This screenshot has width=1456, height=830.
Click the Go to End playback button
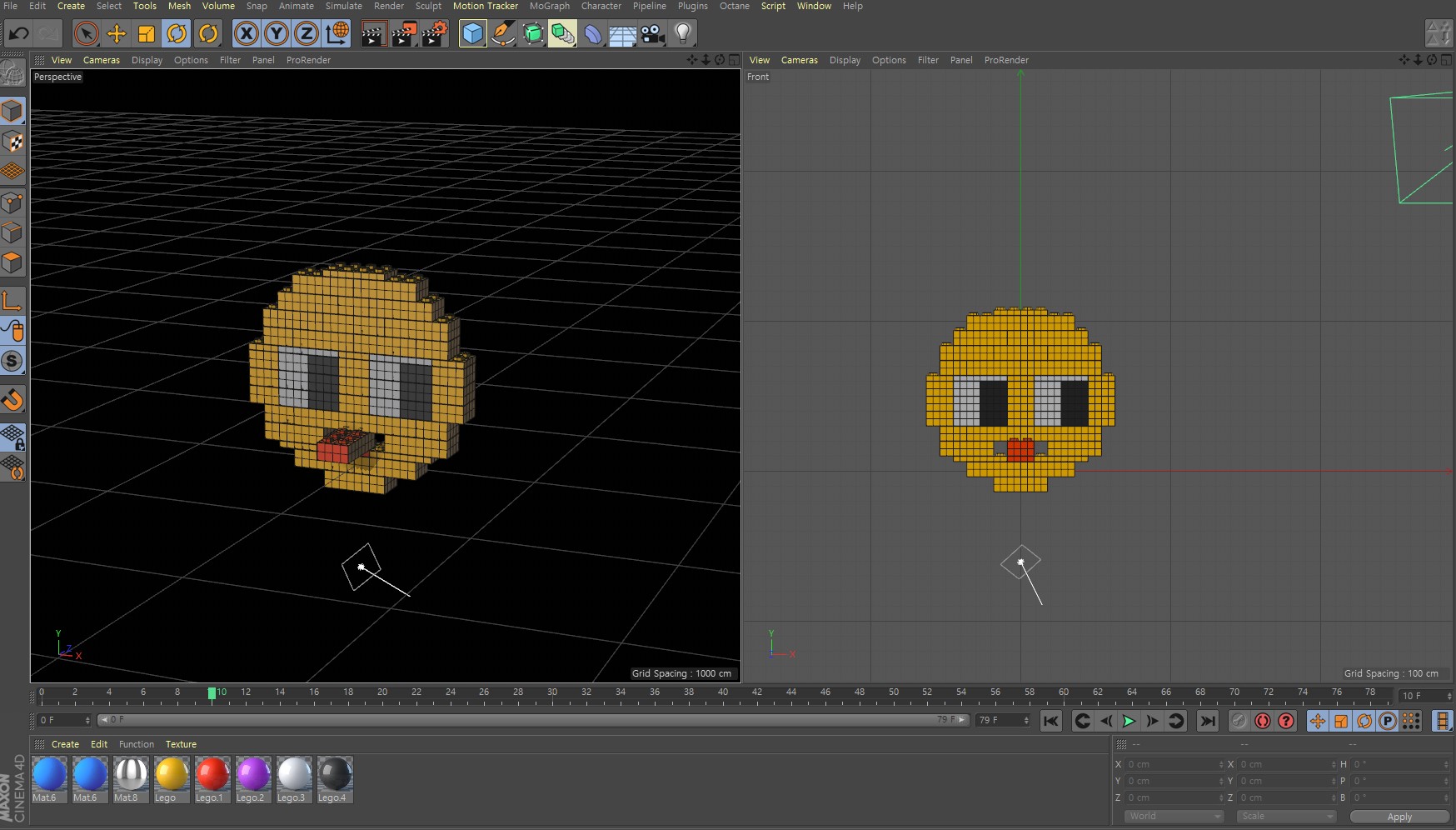pos(1207,721)
